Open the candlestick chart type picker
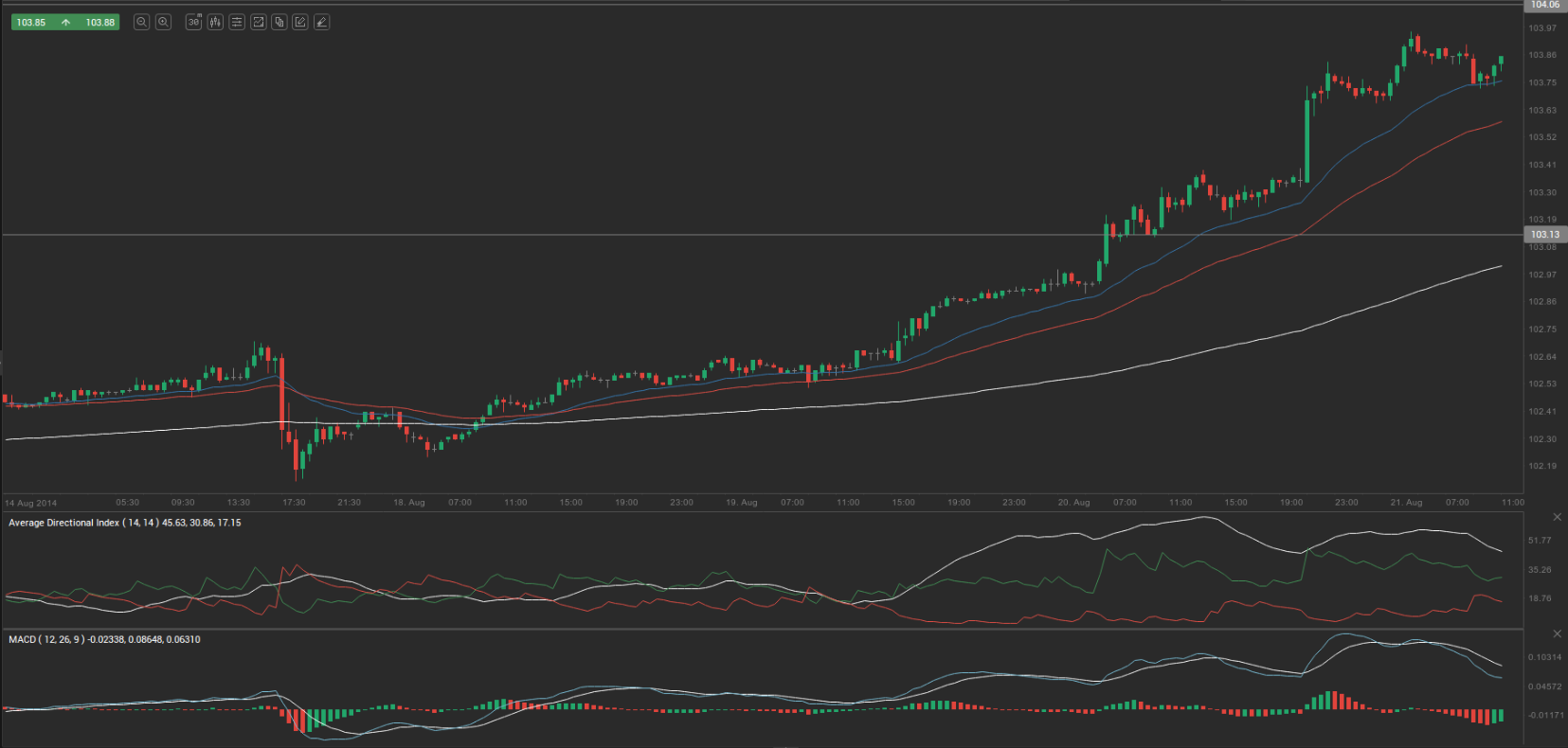Viewport: 1568px width, 748px height. pos(215,22)
